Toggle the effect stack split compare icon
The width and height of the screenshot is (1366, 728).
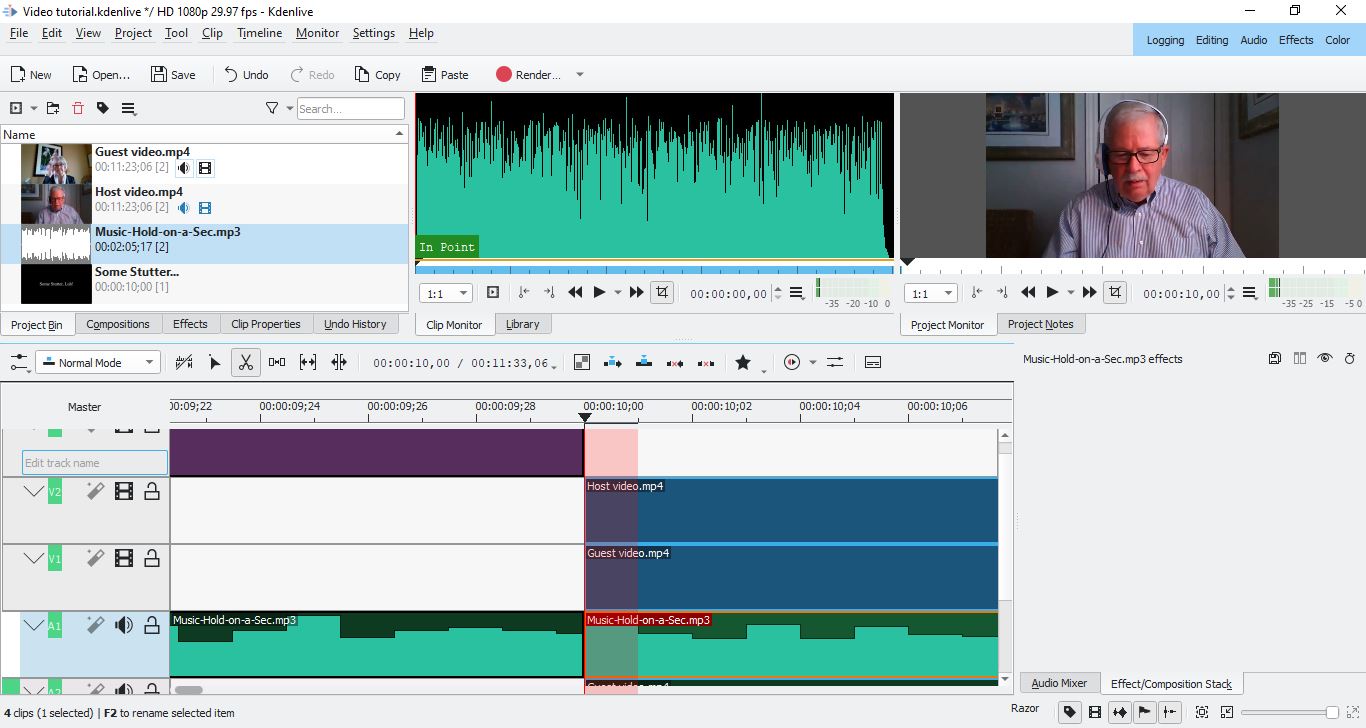point(1300,358)
